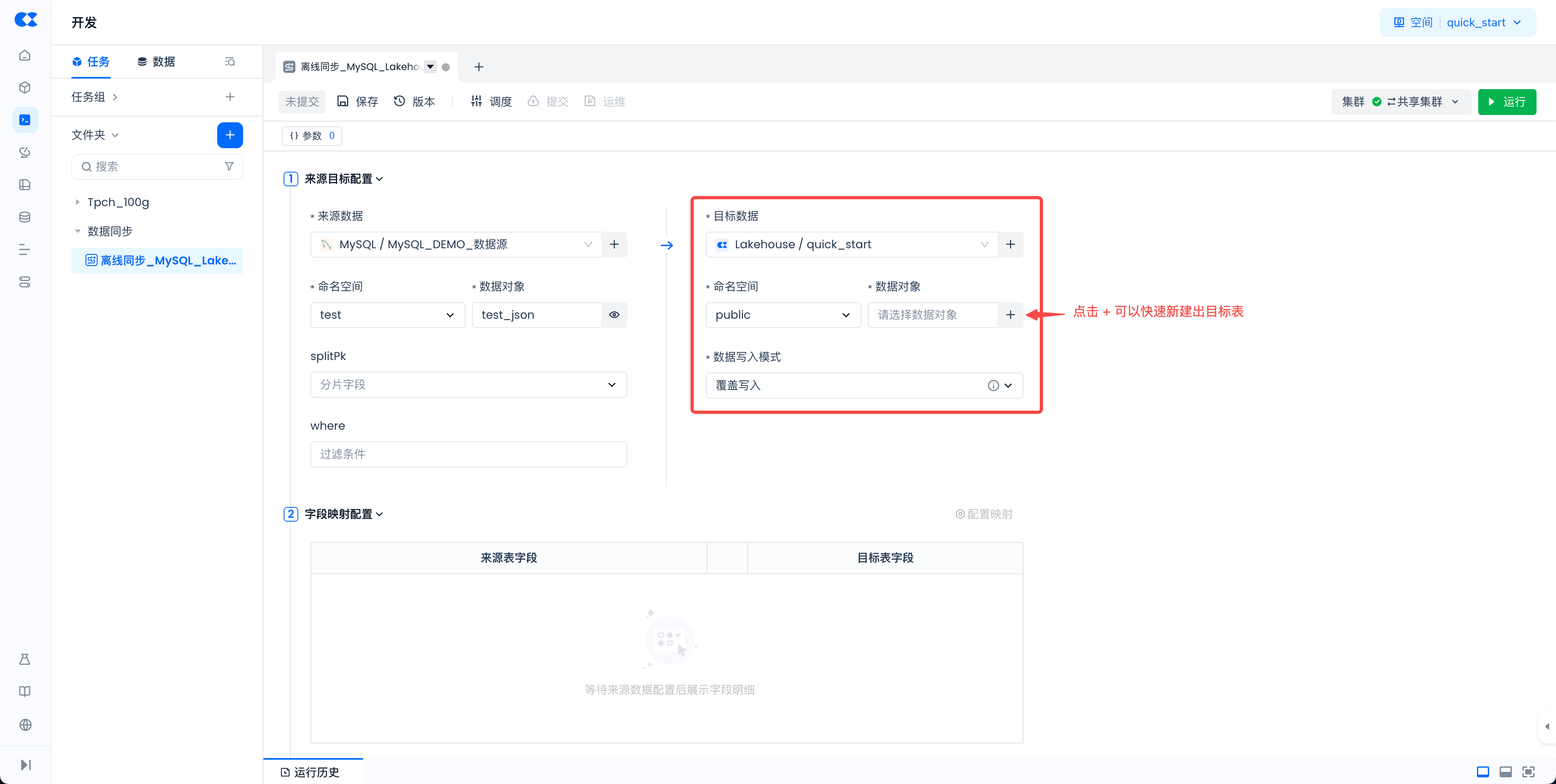Click the where 过滤条件 input field
1556x784 pixels.
coord(468,454)
